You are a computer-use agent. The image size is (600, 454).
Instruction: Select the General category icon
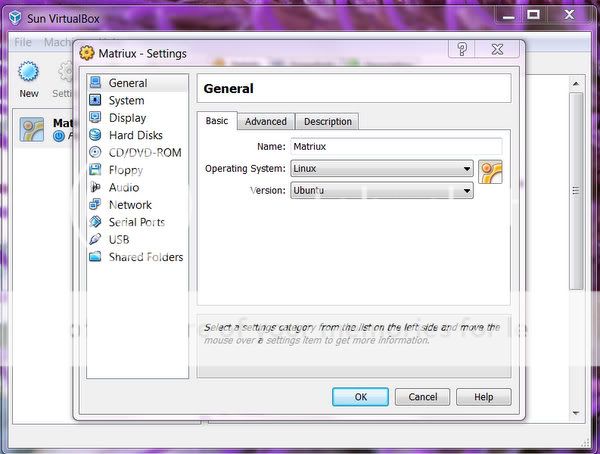click(x=95, y=82)
